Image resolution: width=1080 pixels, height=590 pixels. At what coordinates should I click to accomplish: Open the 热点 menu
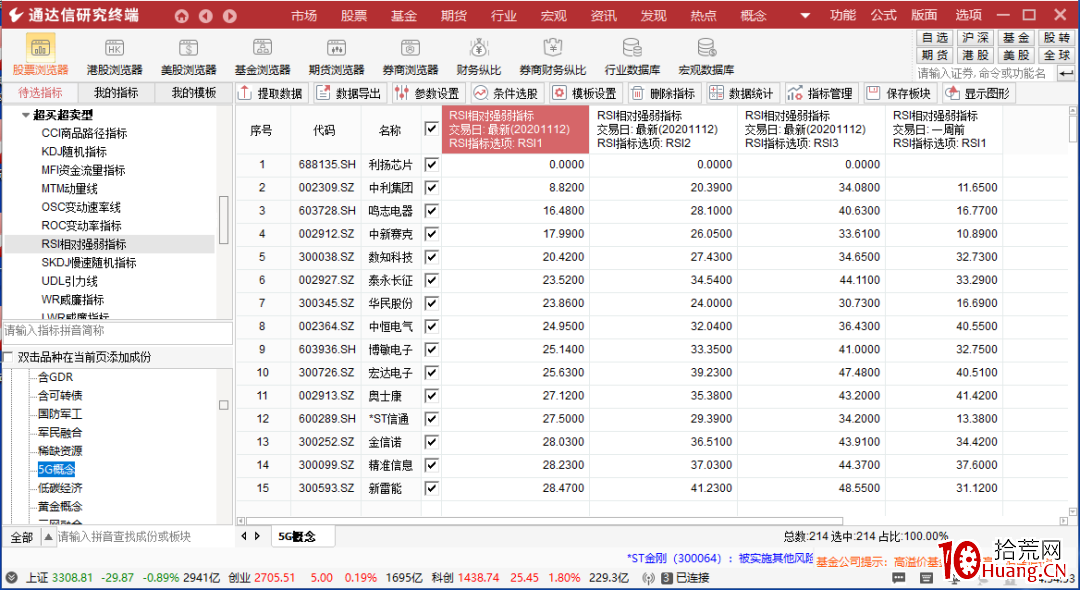(703, 15)
